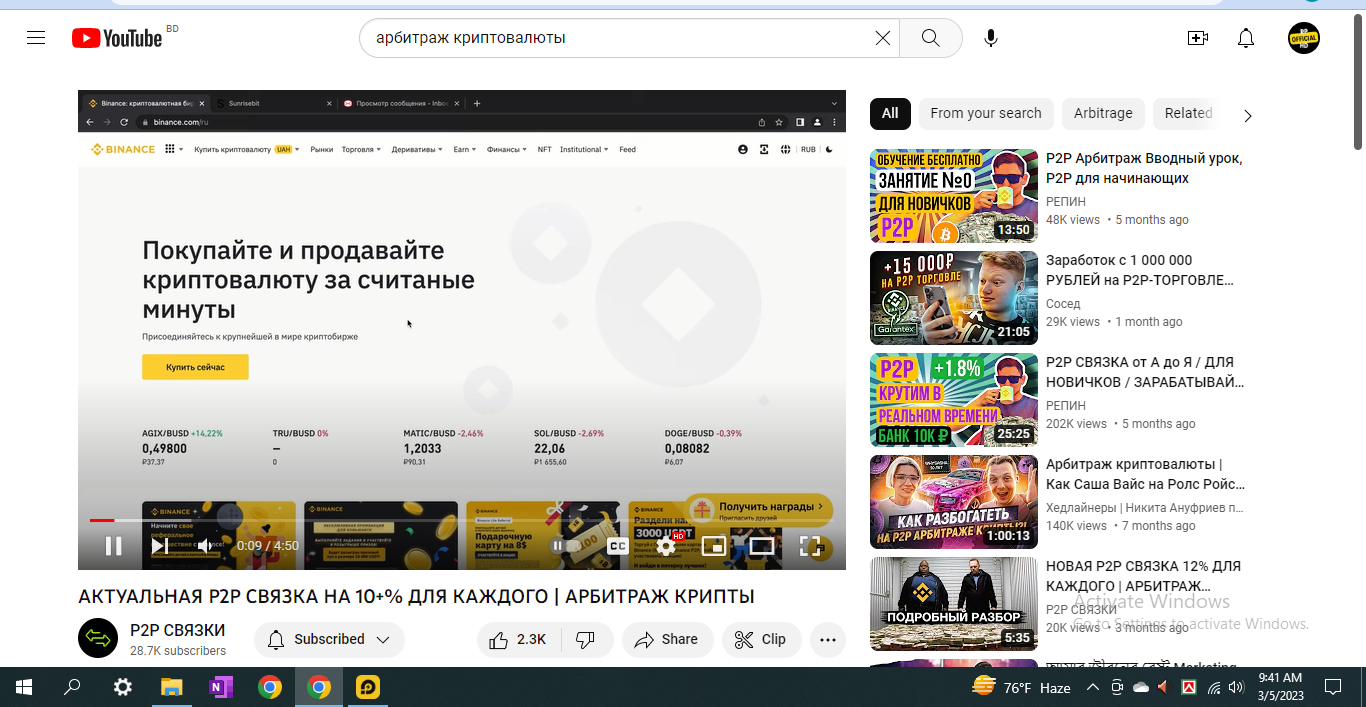Select the Related chip
The image size is (1366, 707).
coord(1188,113)
